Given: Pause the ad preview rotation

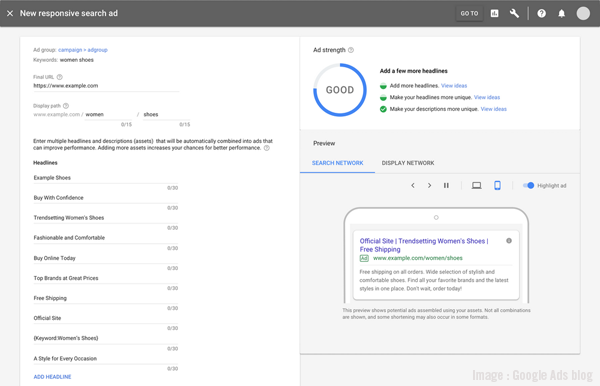Looking at the screenshot, I should (446, 186).
